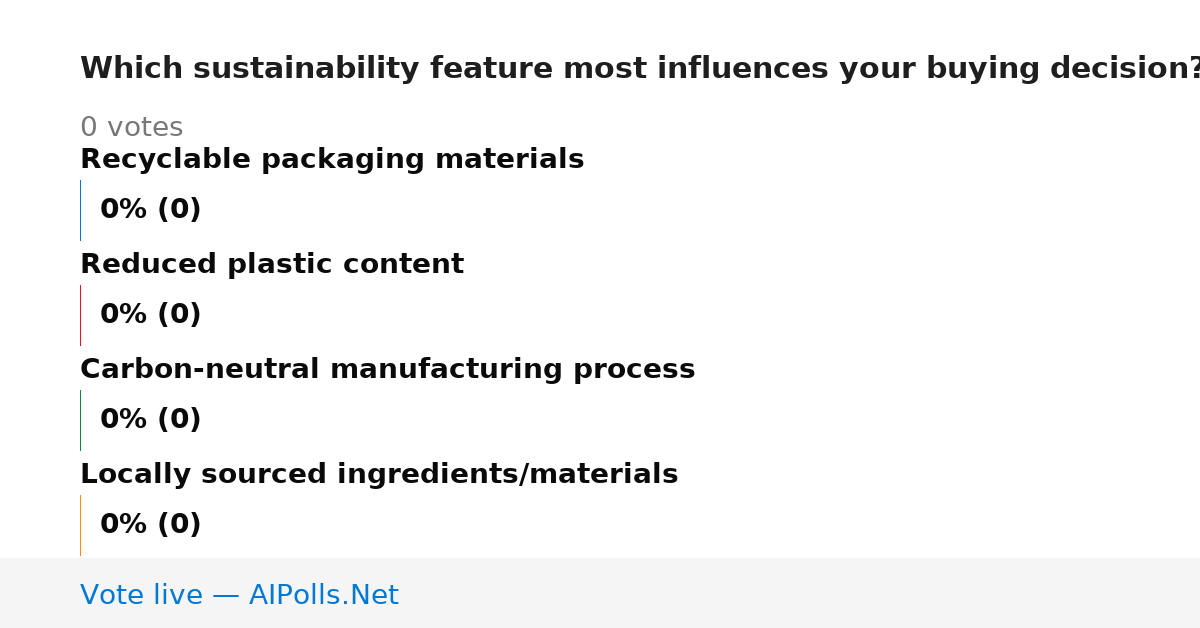Click the orange bar under Locally sourced
This screenshot has height=628, width=1200.
(80, 525)
